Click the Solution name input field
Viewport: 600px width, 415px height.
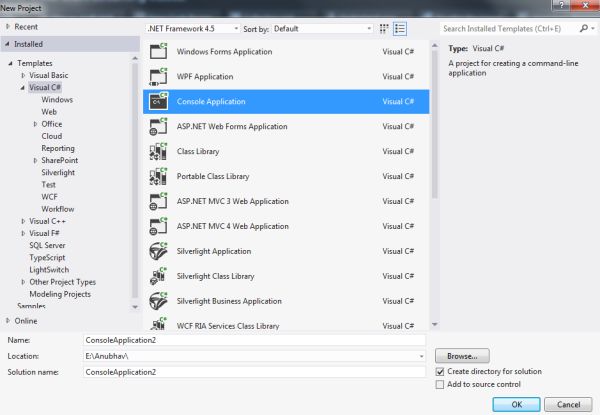[254, 372]
